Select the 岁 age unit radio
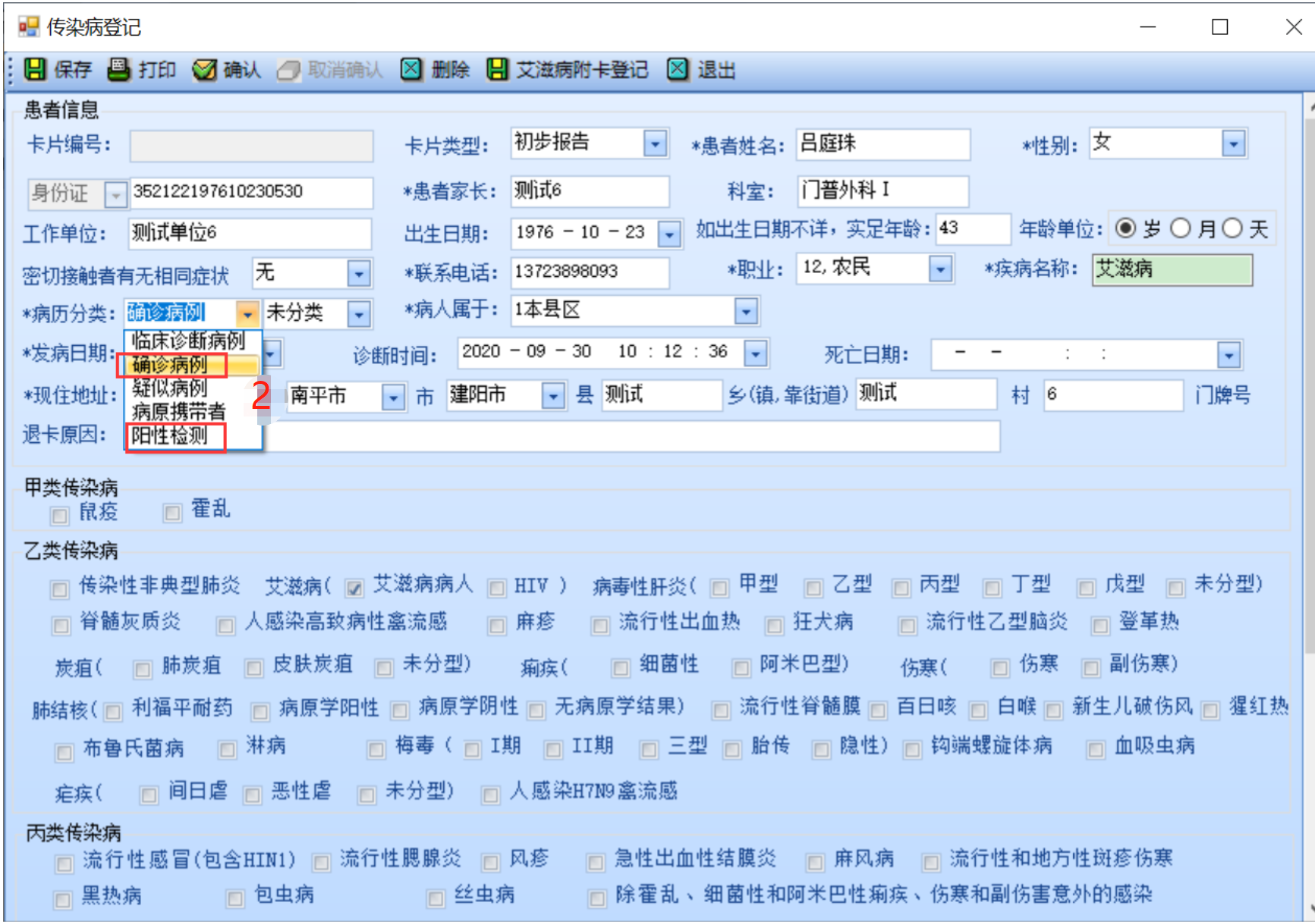1315x924 pixels. [1126, 228]
